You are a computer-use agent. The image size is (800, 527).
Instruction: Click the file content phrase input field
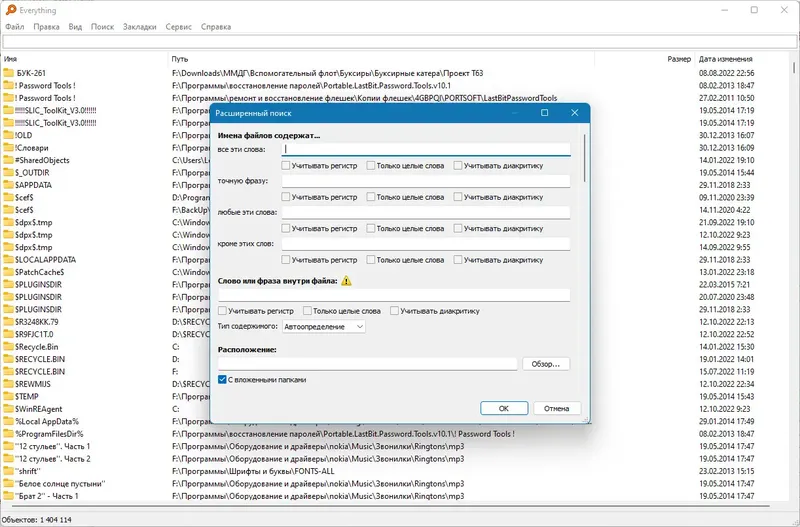pyautogui.click(x=394, y=295)
